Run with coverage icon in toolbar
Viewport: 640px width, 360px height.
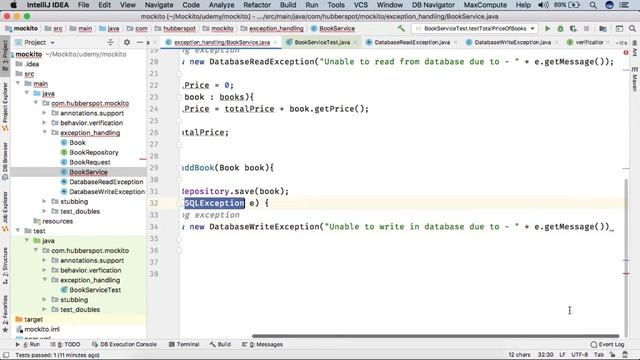tap(573, 29)
